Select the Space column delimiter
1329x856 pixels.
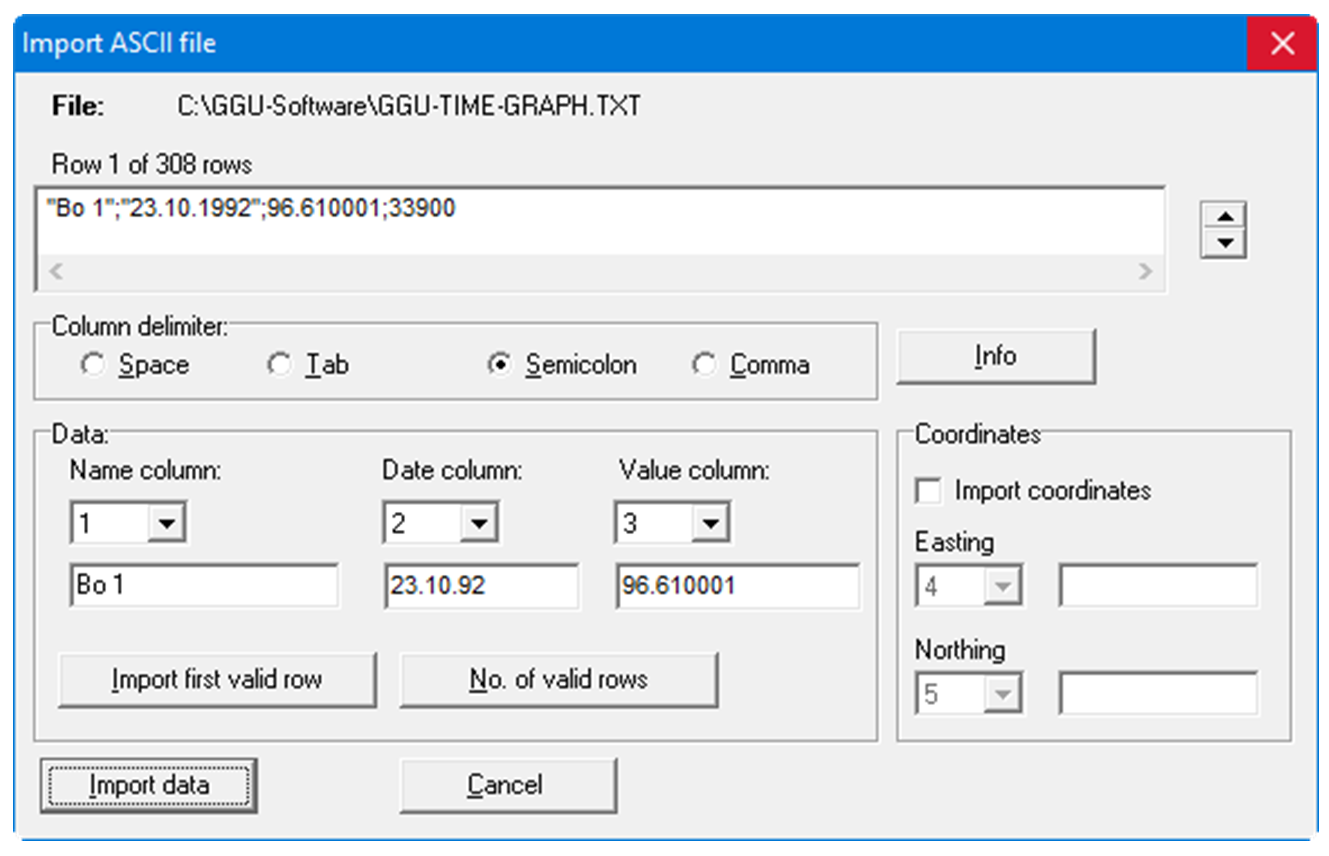(93, 366)
